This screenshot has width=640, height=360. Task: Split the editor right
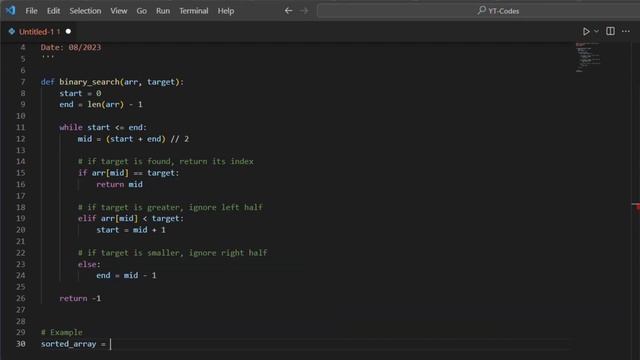click(x=610, y=31)
